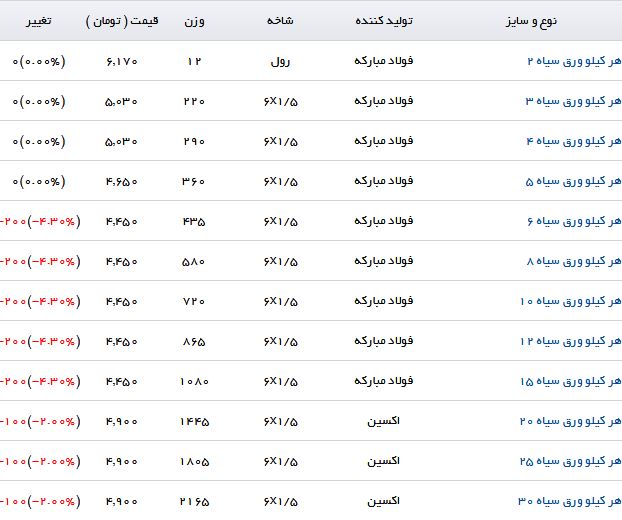The width and height of the screenshot is (622, 520).
Task: Select the weight '۱۴۴۵' cell
Action: (x=194, y=422)
